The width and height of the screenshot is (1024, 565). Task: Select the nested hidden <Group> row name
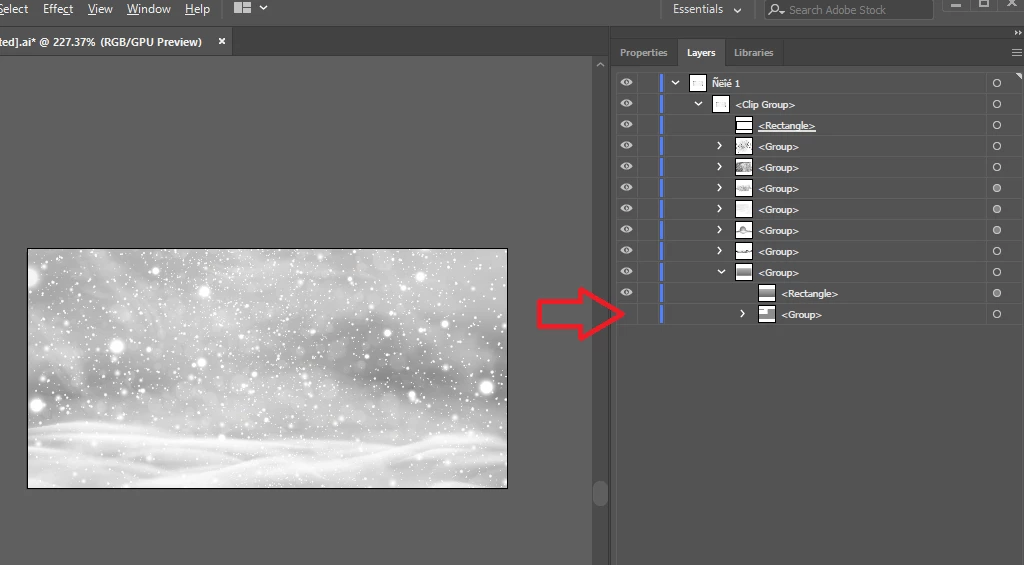(x=801, y=314)
